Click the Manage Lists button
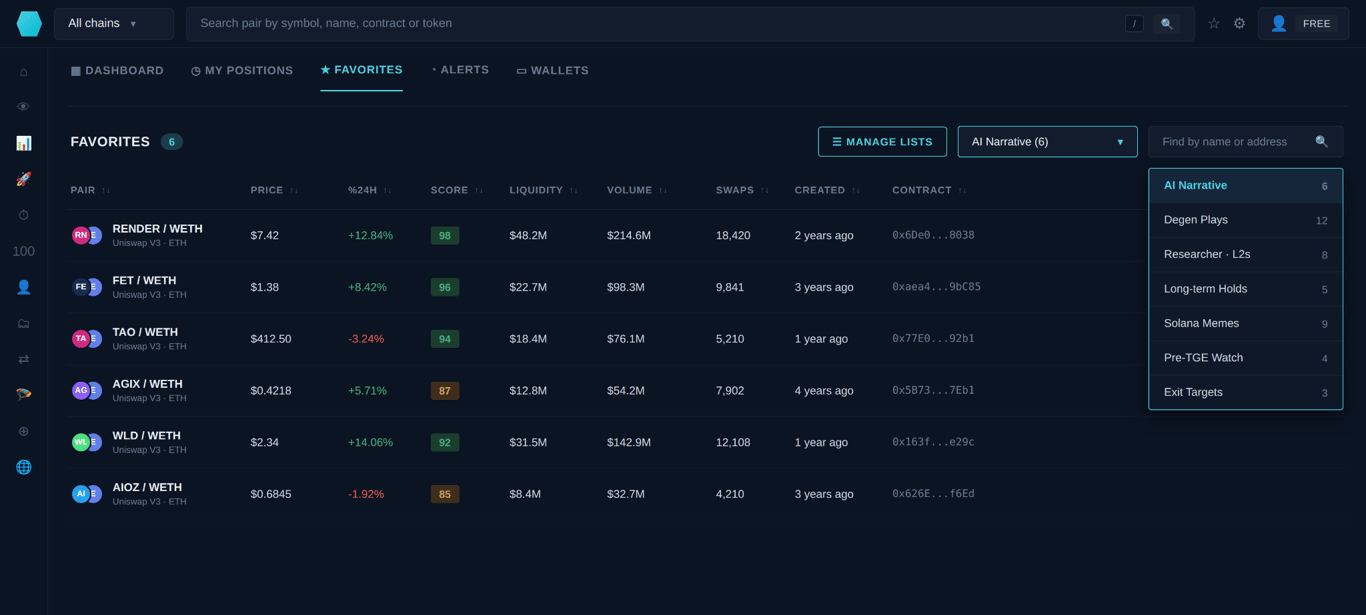The height and width of the screenshot is (615, 1366). click(x=882, y=142)
